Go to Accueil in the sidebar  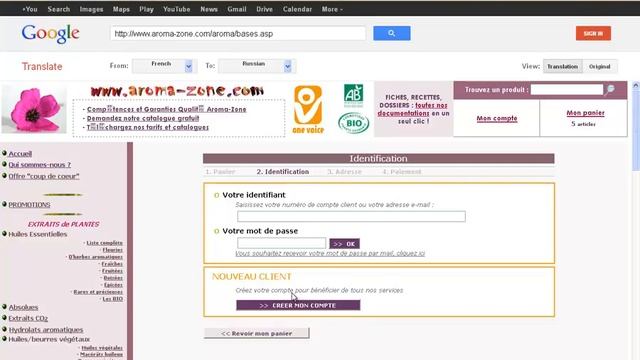[x=20, y=153]
